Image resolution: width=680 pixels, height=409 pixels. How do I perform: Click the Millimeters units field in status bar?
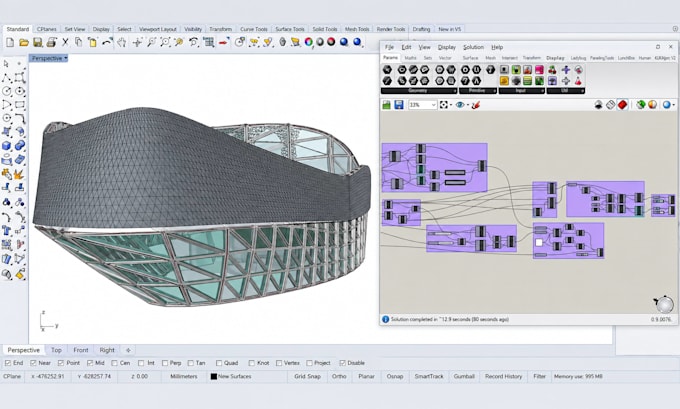click(x=183, y=376)
